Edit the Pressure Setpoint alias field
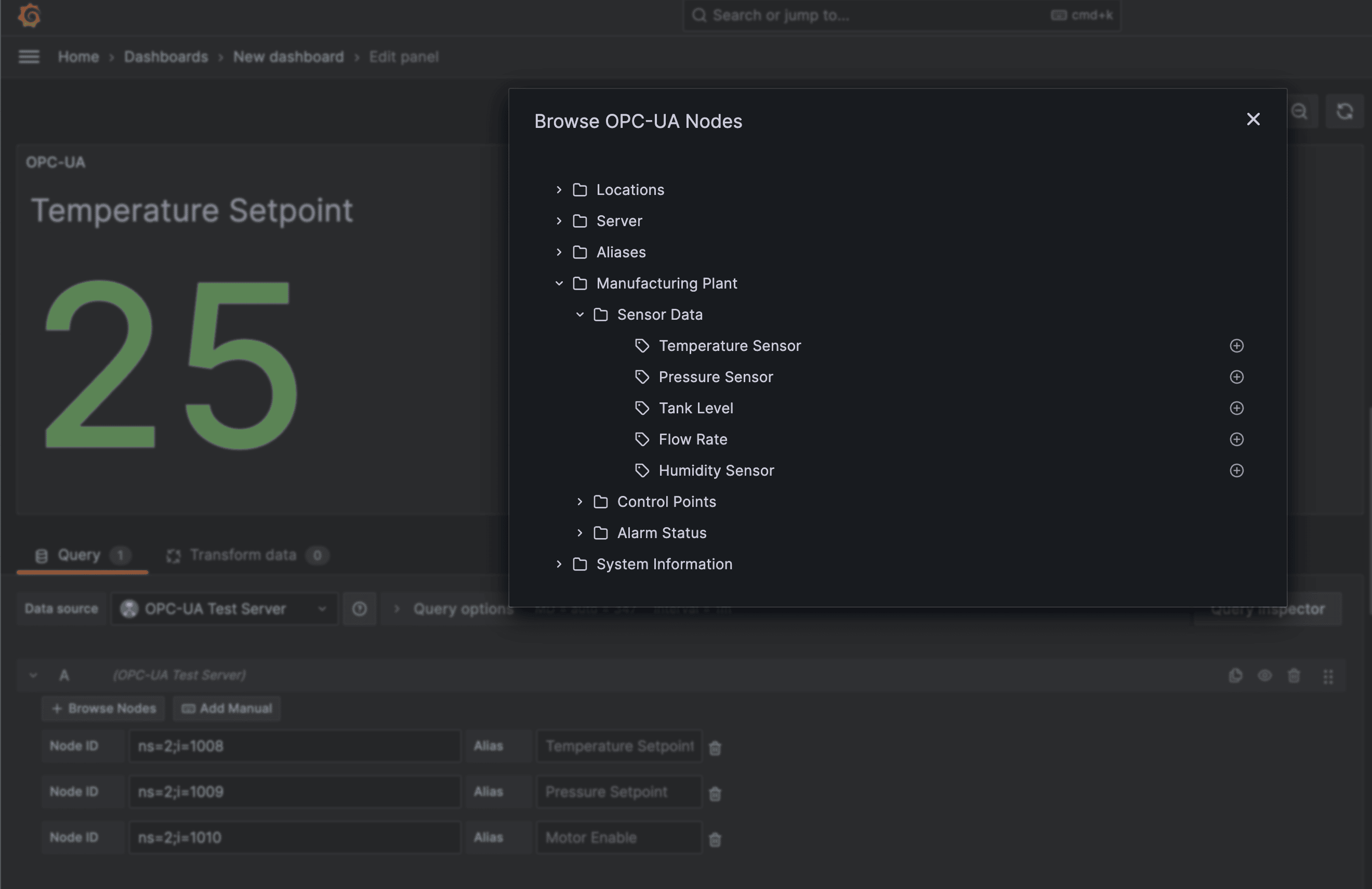This screenshot has height=889, width=1372. (619, 792)
